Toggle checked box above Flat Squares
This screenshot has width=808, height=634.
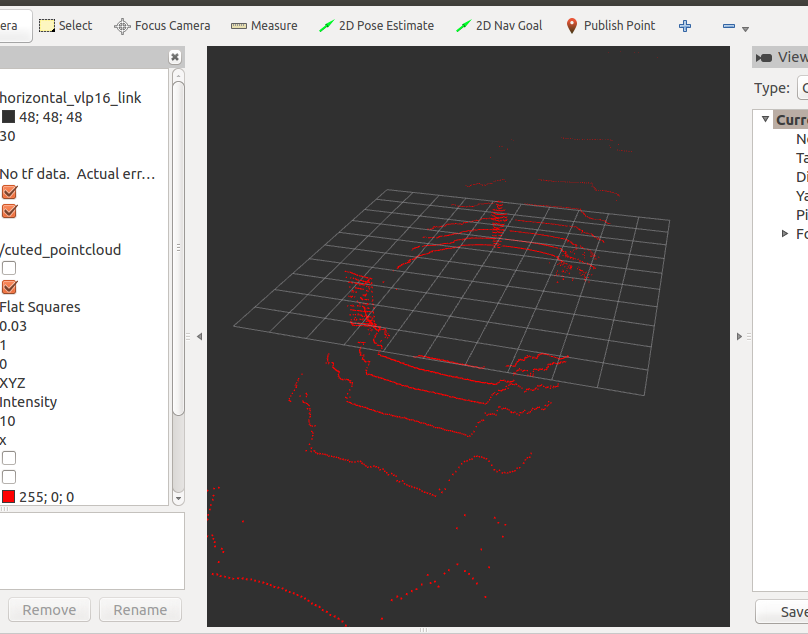[9, 287]
